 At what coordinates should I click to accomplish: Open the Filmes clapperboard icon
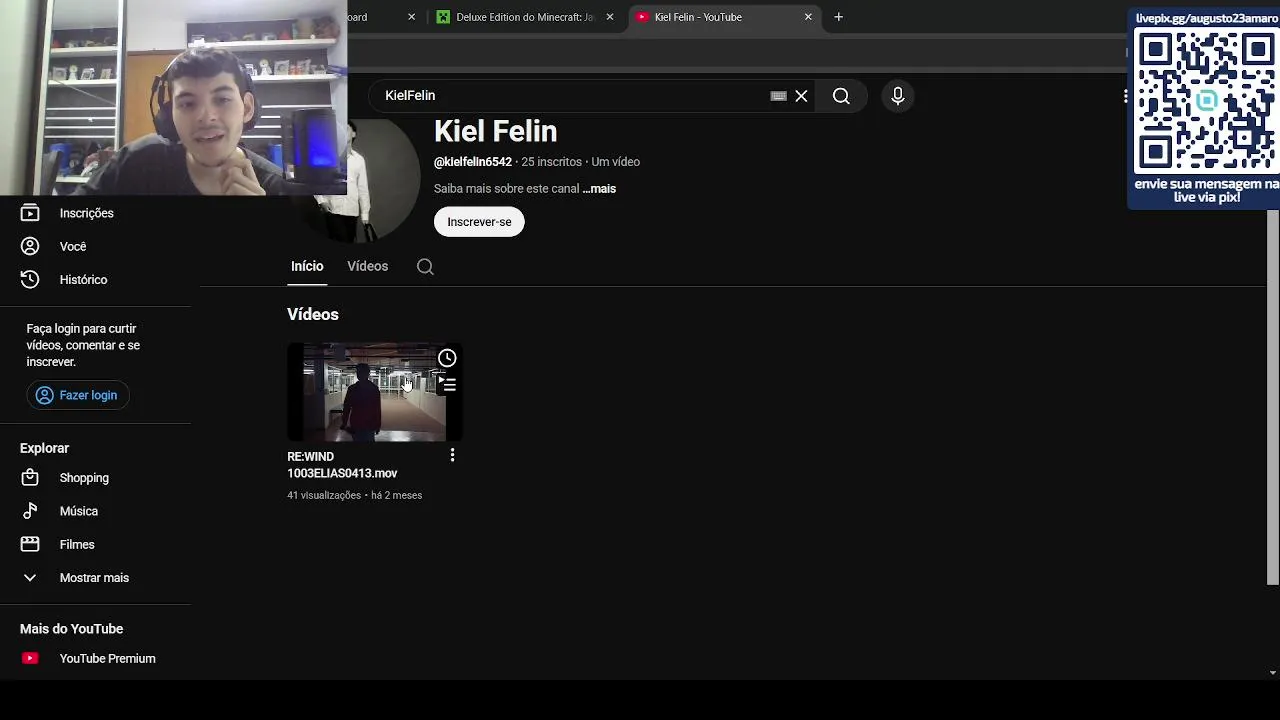[x=30, y=544]
